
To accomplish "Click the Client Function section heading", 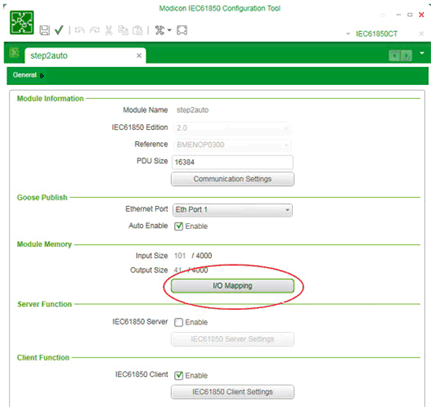I will coord(43,358).
